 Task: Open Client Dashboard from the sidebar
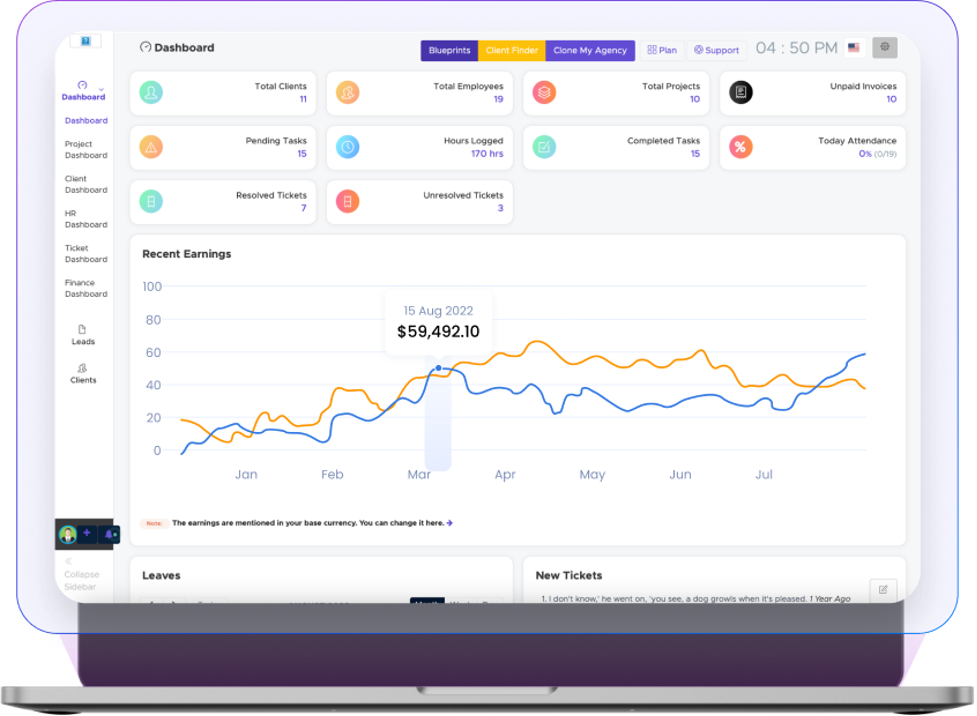[86, 184]
